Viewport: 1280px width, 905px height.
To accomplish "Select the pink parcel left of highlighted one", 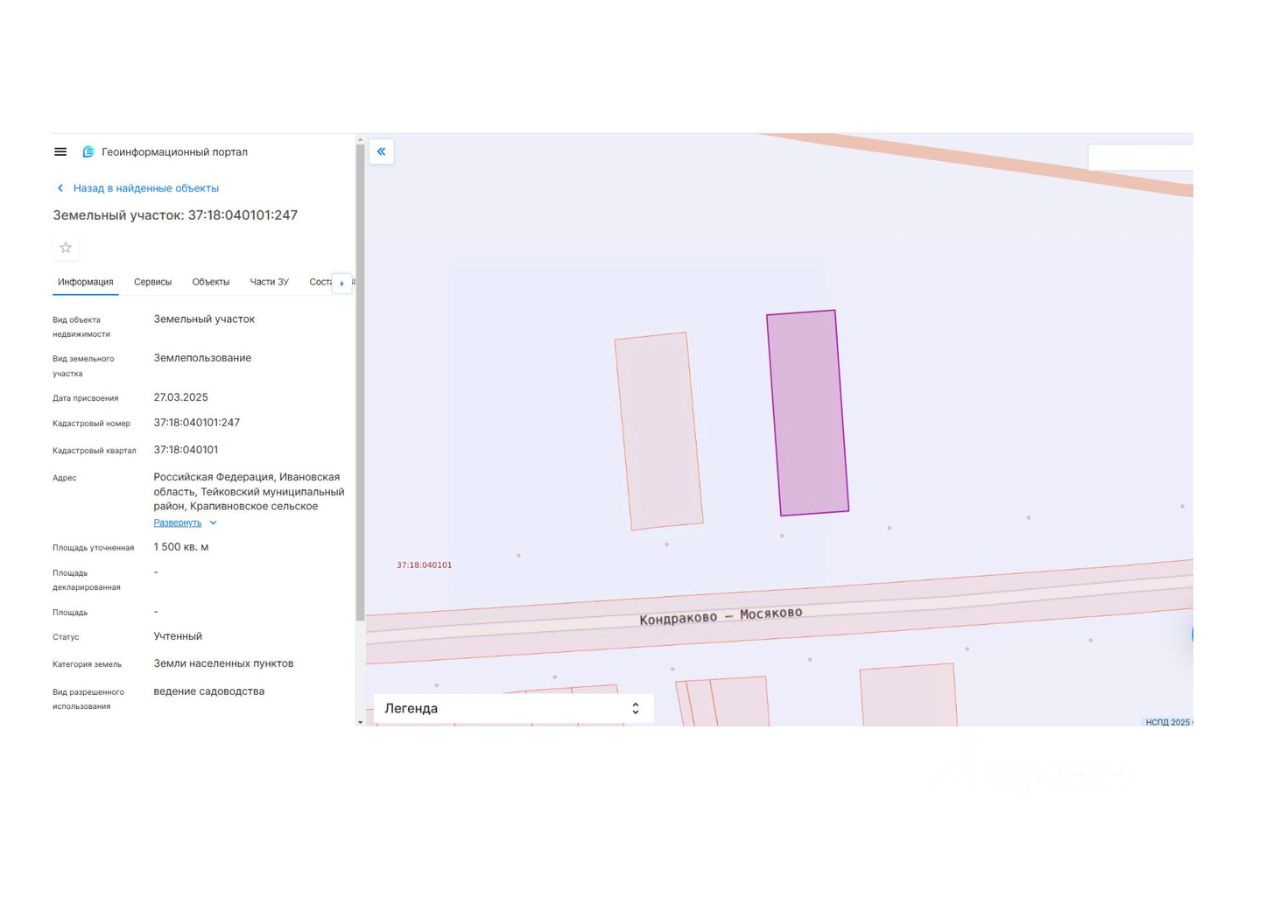I will [658, 431].
